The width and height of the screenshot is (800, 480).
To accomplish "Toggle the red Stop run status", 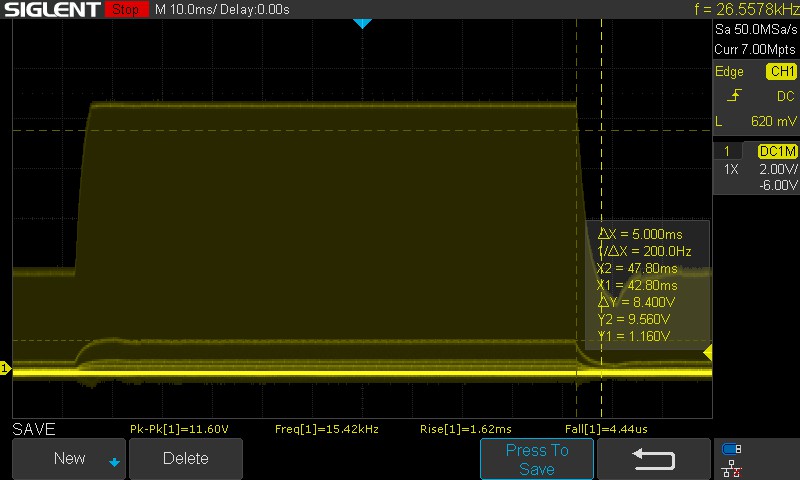I will (x=126, y=9).
